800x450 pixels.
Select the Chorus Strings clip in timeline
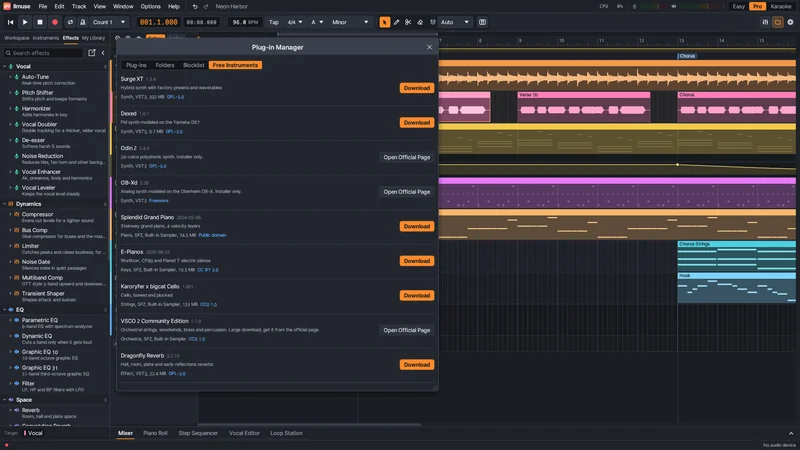click(x=736, y=256)
